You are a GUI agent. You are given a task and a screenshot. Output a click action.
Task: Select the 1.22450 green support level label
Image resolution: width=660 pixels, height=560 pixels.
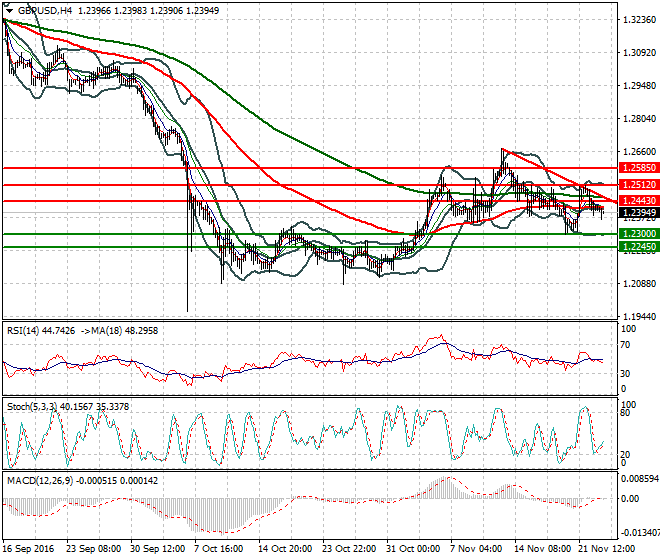tap(639, 247)
